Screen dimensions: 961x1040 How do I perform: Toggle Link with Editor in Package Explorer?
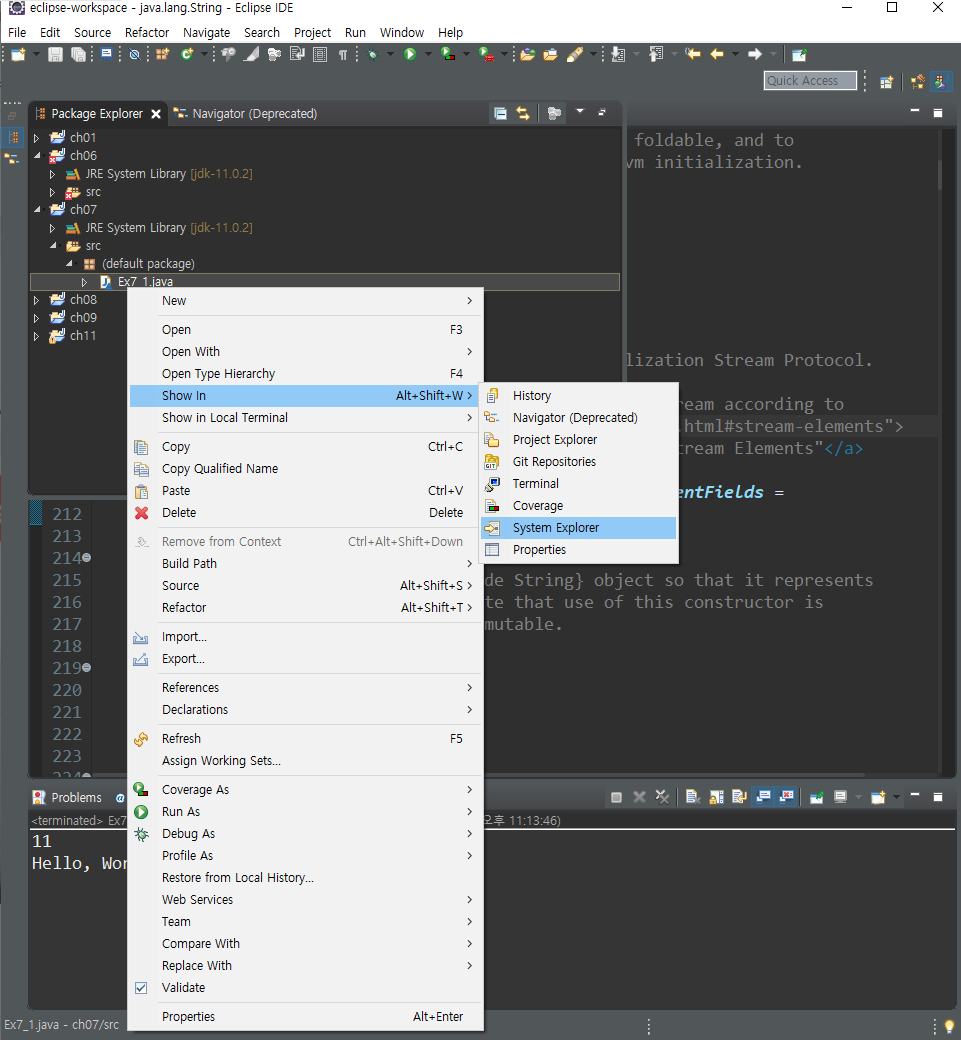click(x=523, y=113)
